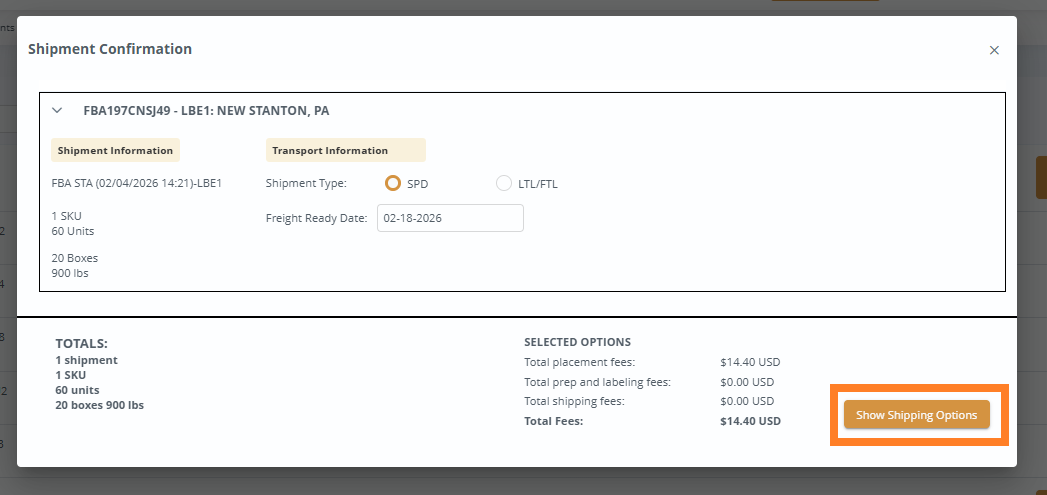This screenshot has height=495, width=1047.
Task: Click the 20 Boxes text in shipment info
Action: coord(75,258)
